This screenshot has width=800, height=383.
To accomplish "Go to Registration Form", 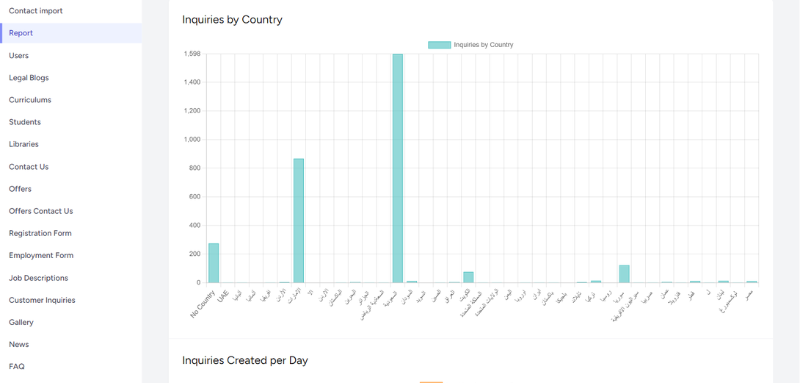I will [x=40, y=233].
